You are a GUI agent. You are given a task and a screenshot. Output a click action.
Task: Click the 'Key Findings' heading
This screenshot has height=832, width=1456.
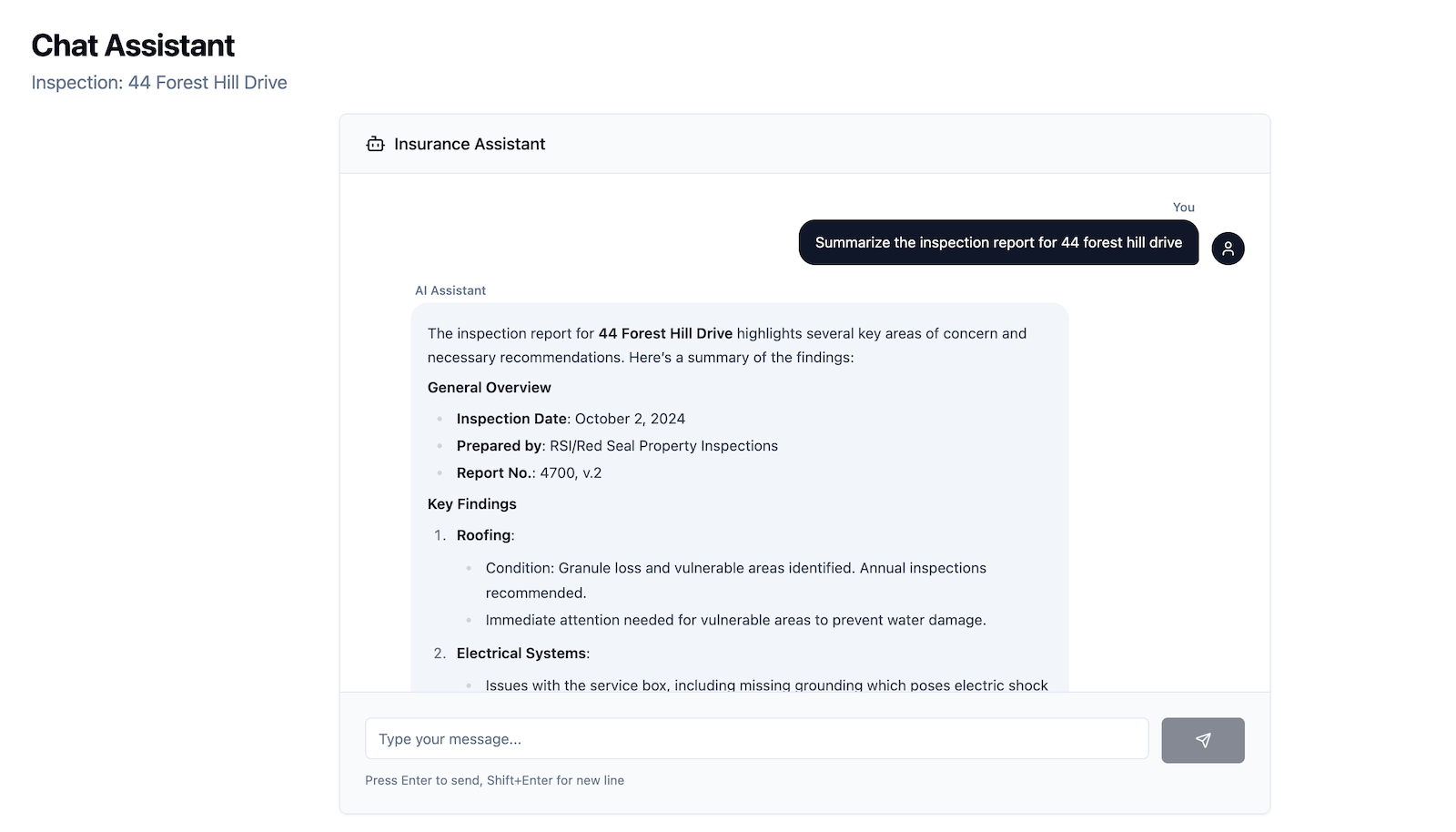pyautogui.click(x=471, y=504)
